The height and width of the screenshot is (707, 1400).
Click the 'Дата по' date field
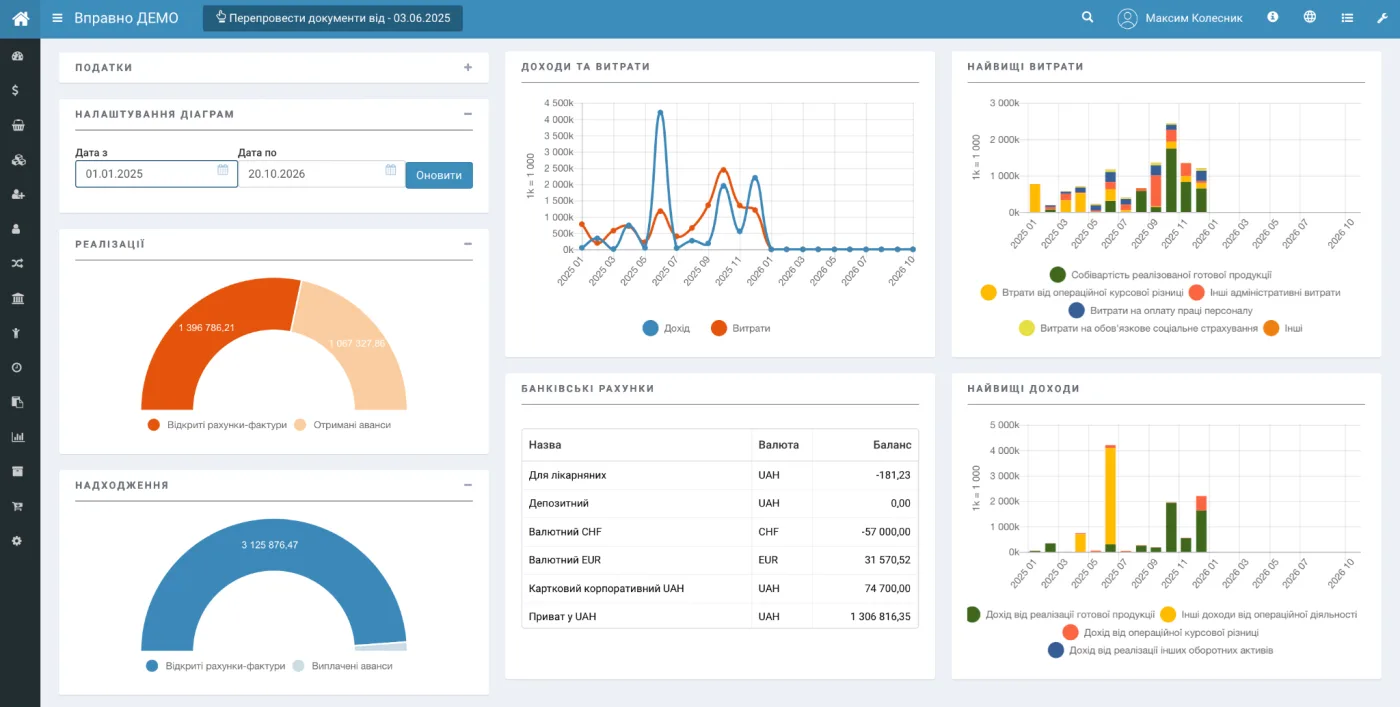pos(321,174)
